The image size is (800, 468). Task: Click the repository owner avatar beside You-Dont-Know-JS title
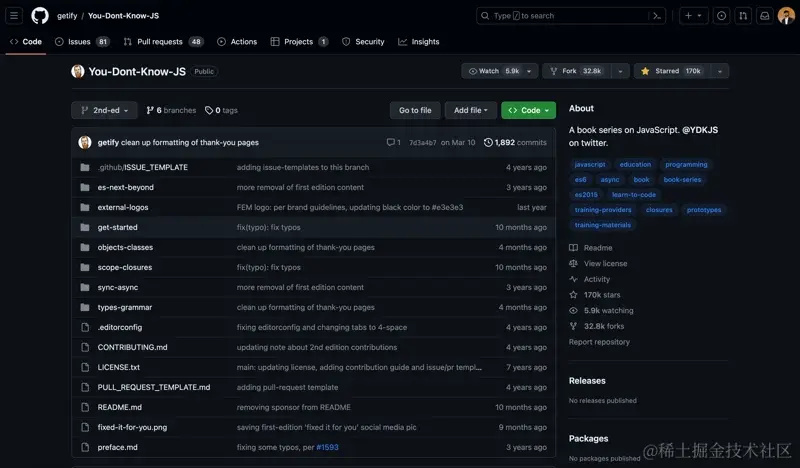pyautogui.click(x=78, y=71)
